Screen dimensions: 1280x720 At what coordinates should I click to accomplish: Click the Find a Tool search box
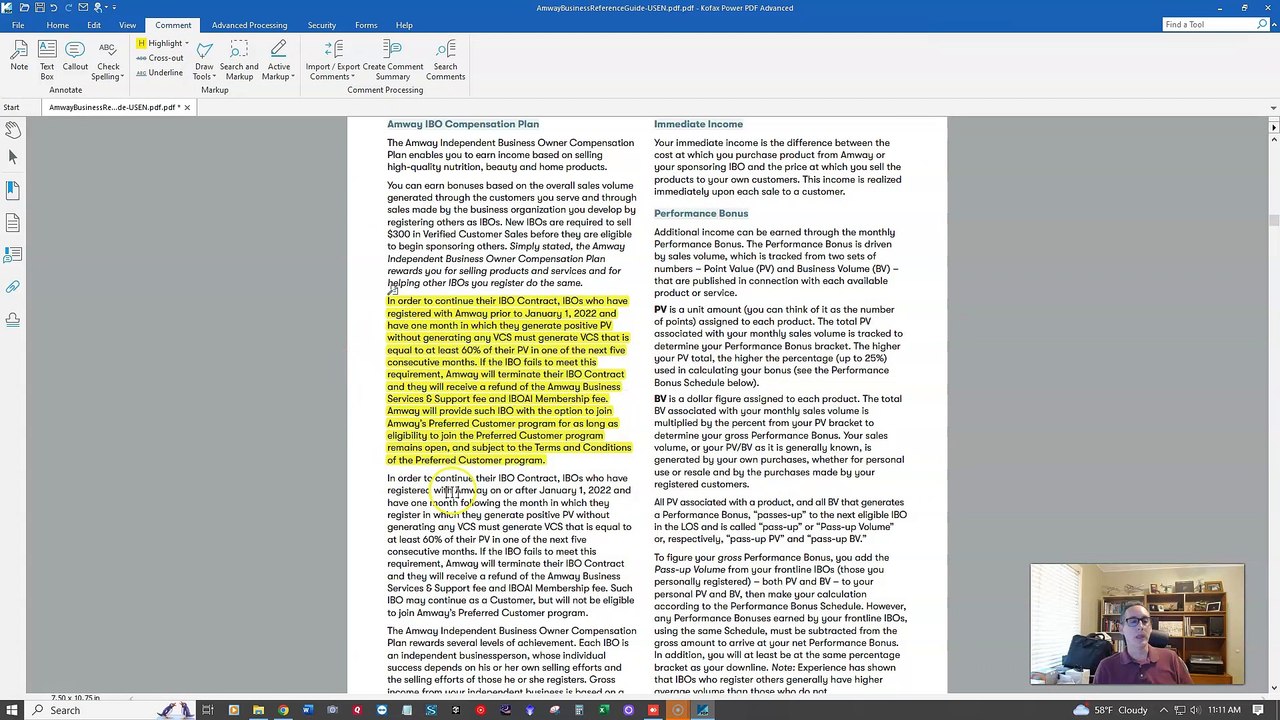[x=1217, y=24]
